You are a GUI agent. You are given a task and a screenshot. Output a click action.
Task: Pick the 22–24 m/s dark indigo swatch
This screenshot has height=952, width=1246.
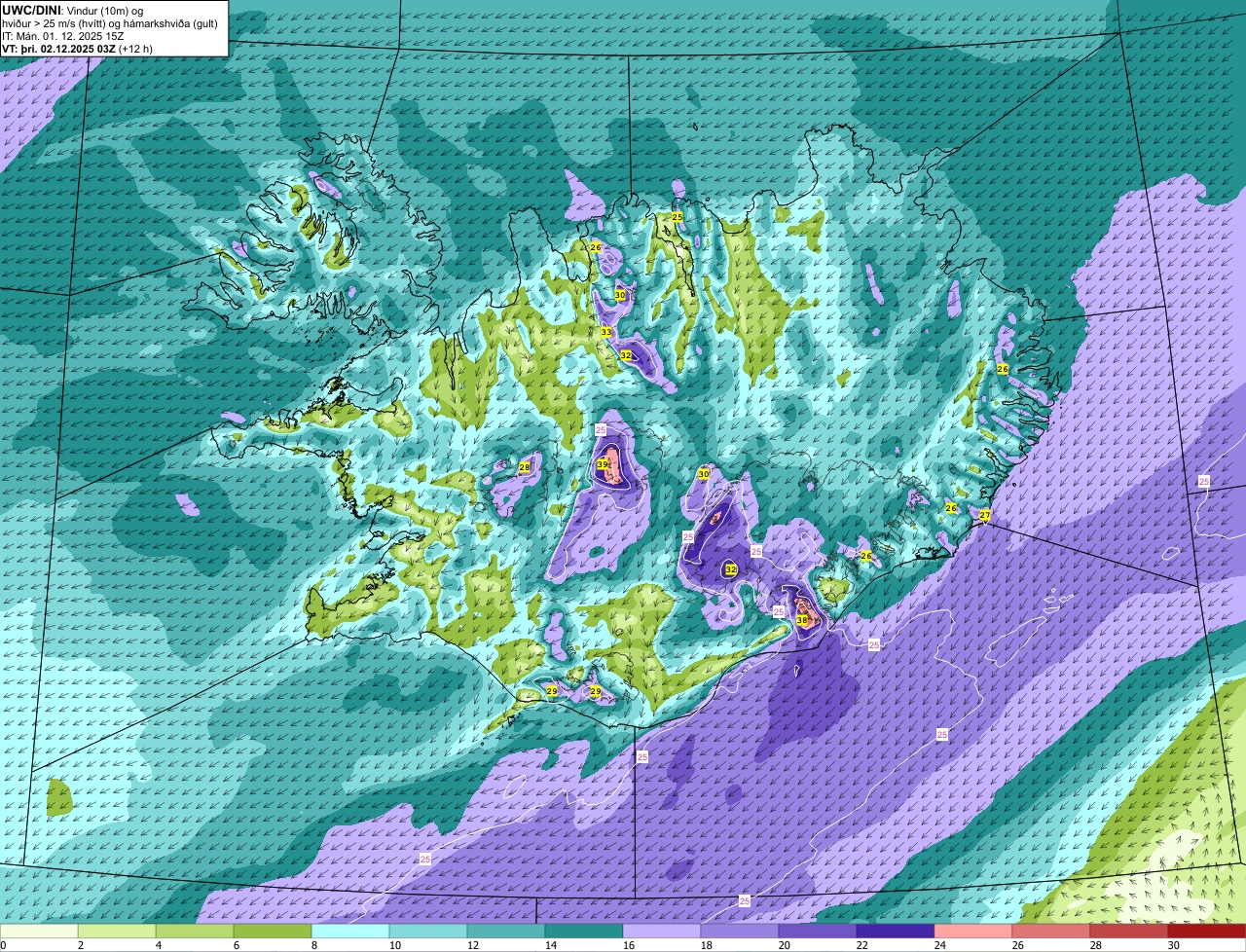[x=896, y=932]
